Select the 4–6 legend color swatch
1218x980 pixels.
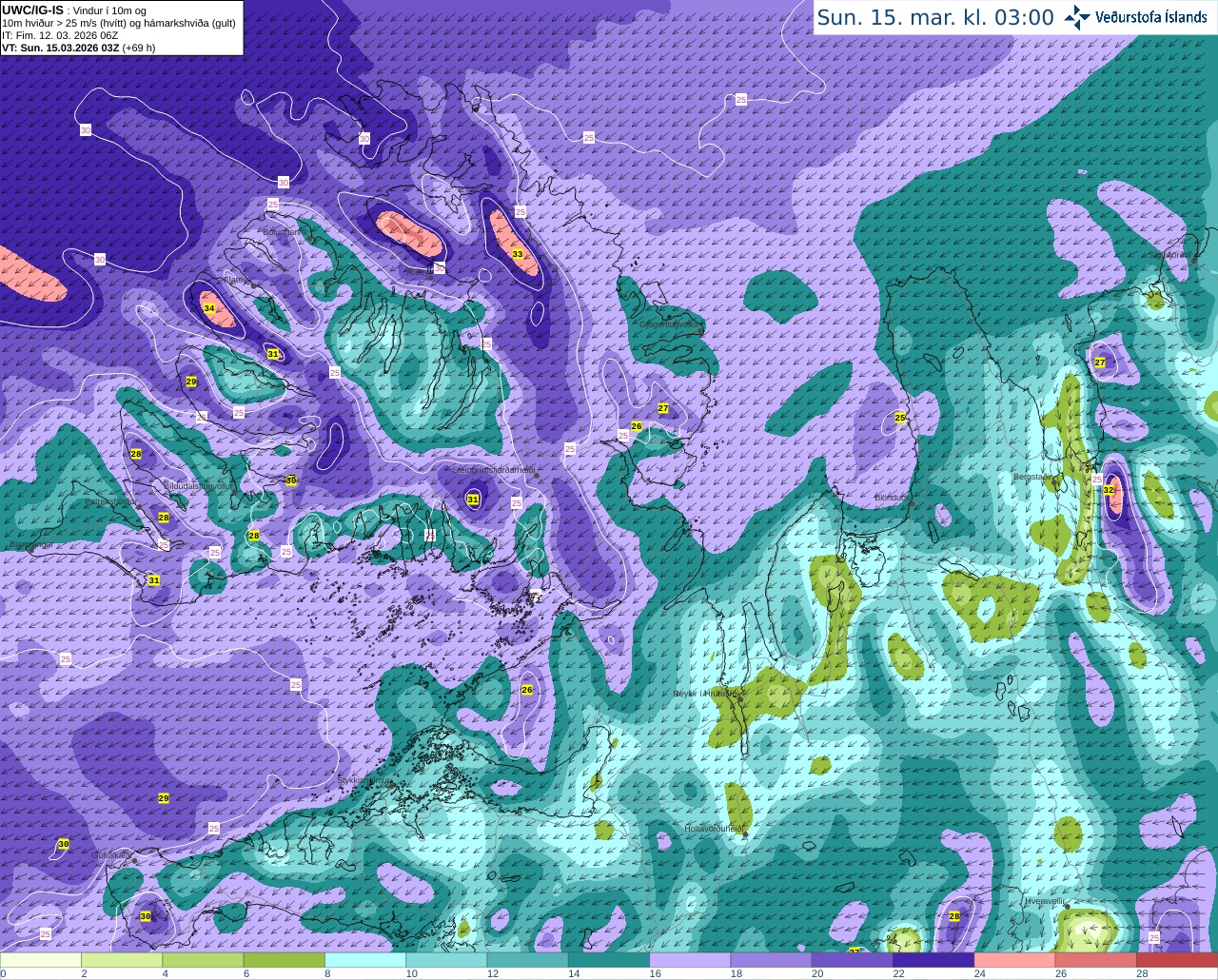pos(203,960)
